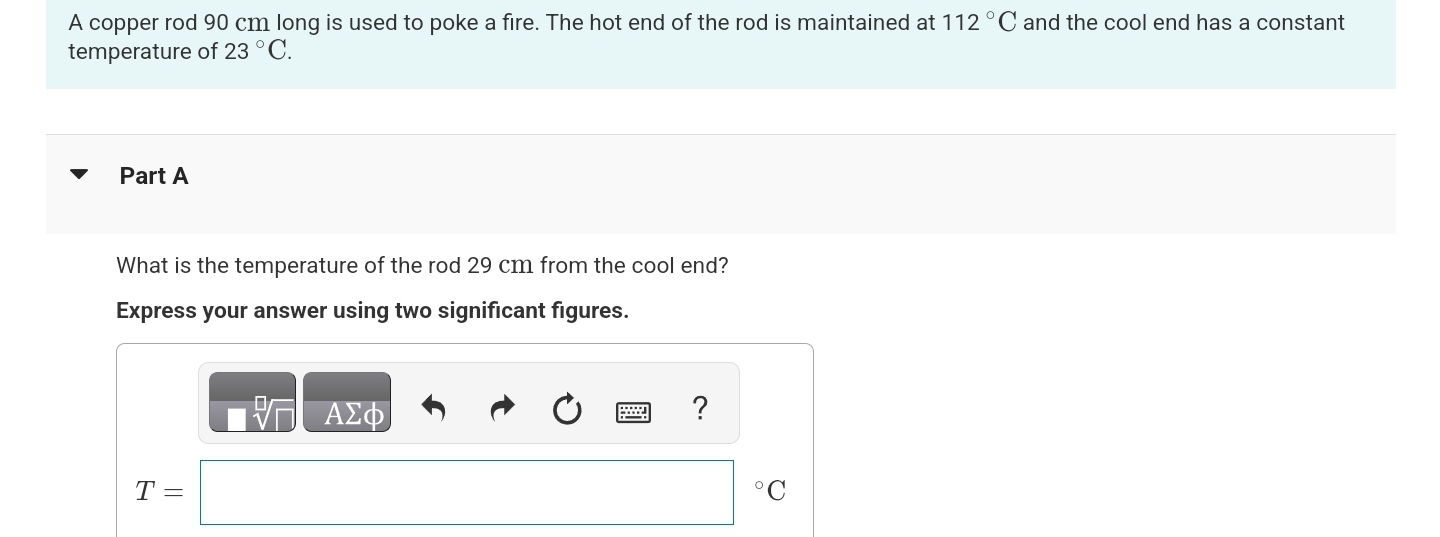Reset the answer with circular arrow icon
This screenshot has width=1440, height=537.
coord(567,409)
